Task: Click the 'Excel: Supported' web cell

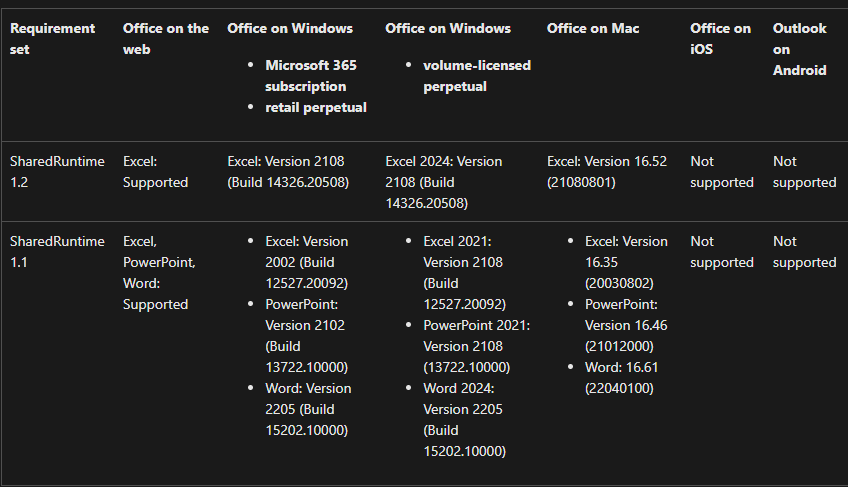Action: (155, 172)
